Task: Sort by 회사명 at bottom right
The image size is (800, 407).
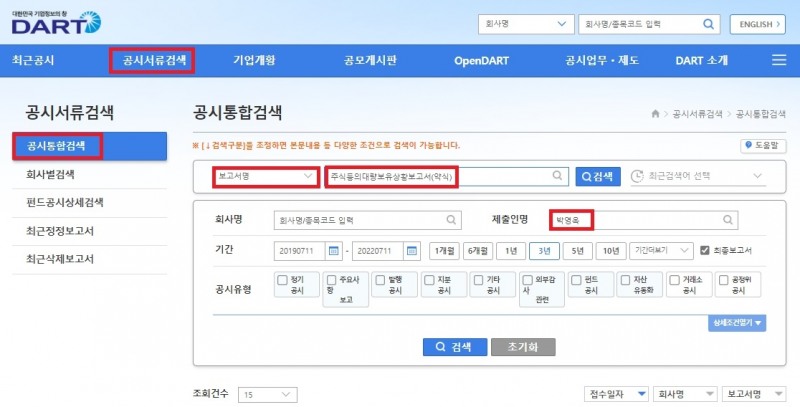Action: 685,394
